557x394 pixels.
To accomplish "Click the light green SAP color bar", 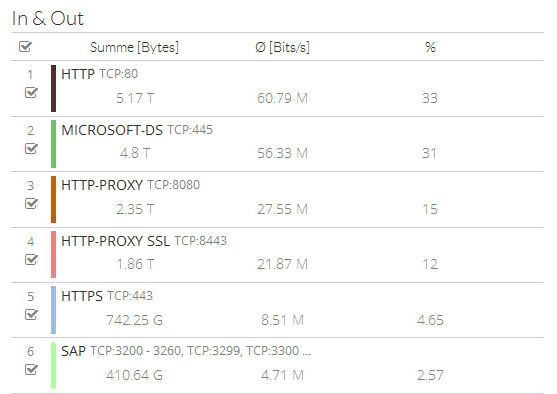I will (53, 365).
